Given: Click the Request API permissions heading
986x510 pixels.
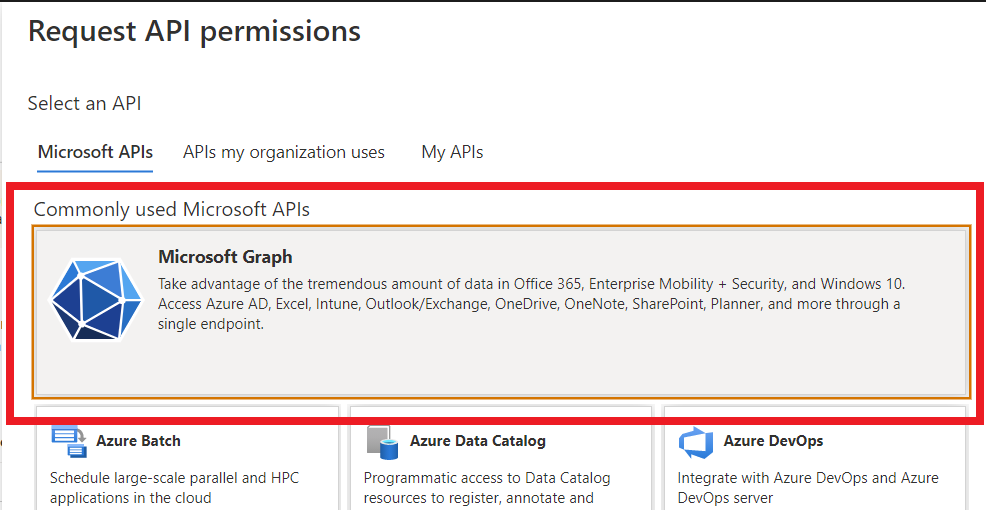Looking at the screenshot, I should tap(194, 32).
